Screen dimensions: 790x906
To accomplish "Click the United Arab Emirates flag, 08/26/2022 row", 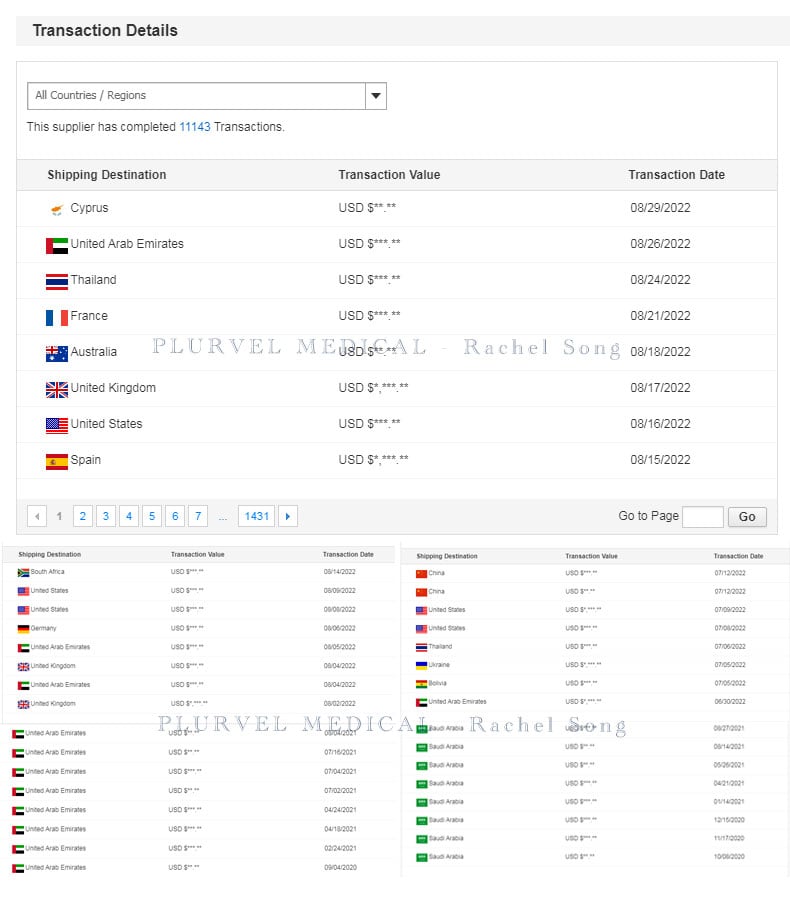I will (x=57, y=246).
